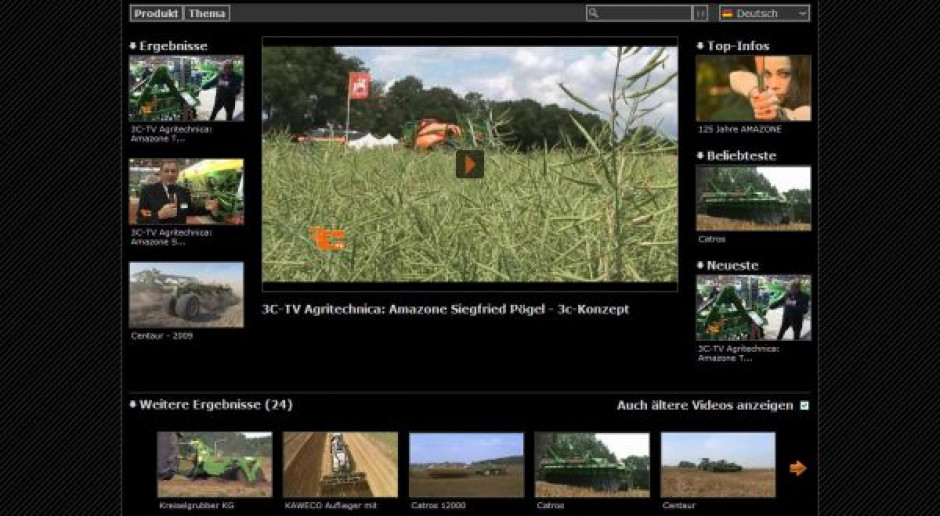Collapse the Neueste section arrow
Viewport: 940px width, 516px height.
700,265
